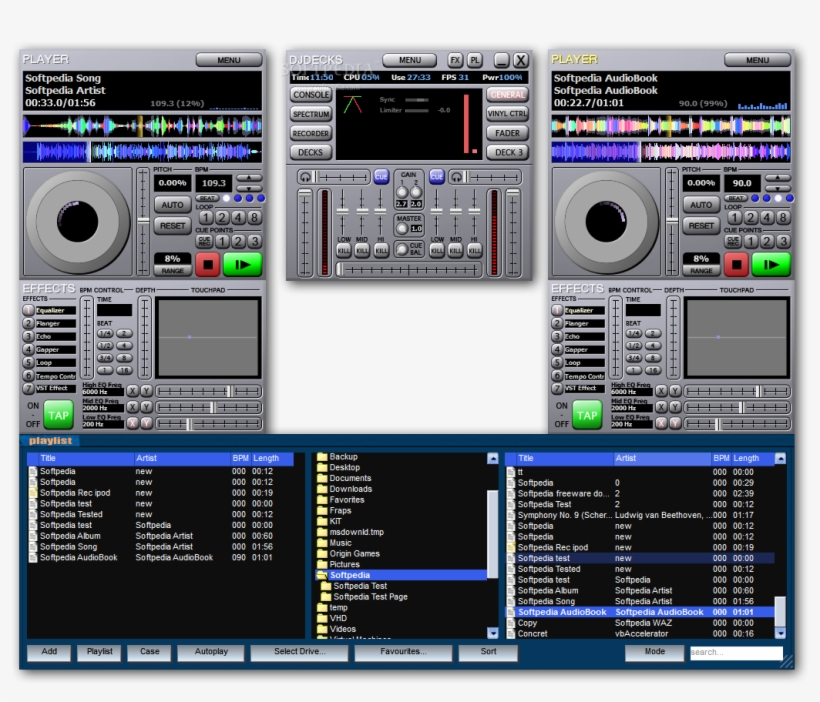
Task: Open the Favourites list
Action: pyautogui.click(x=405, y=652)
